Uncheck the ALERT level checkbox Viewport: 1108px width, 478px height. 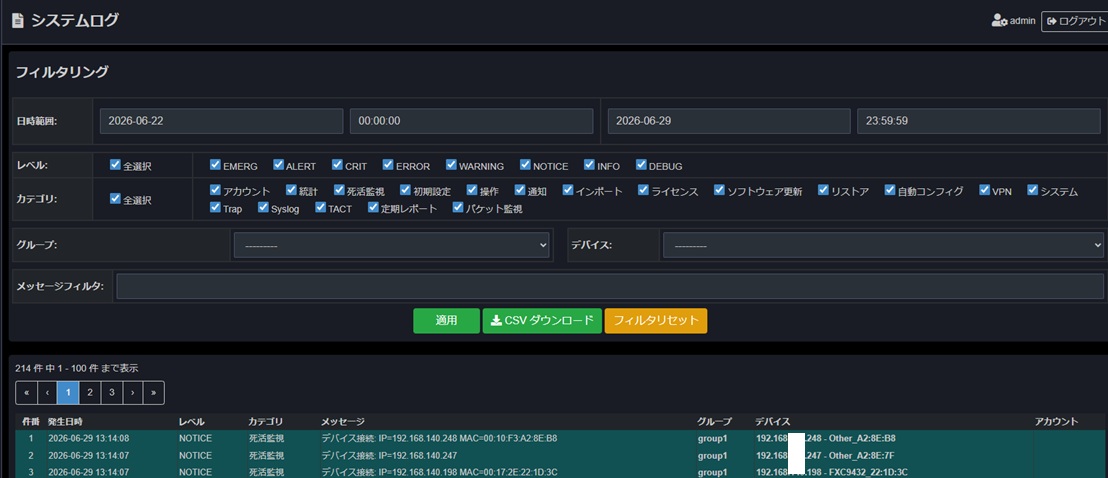[278, 165]
